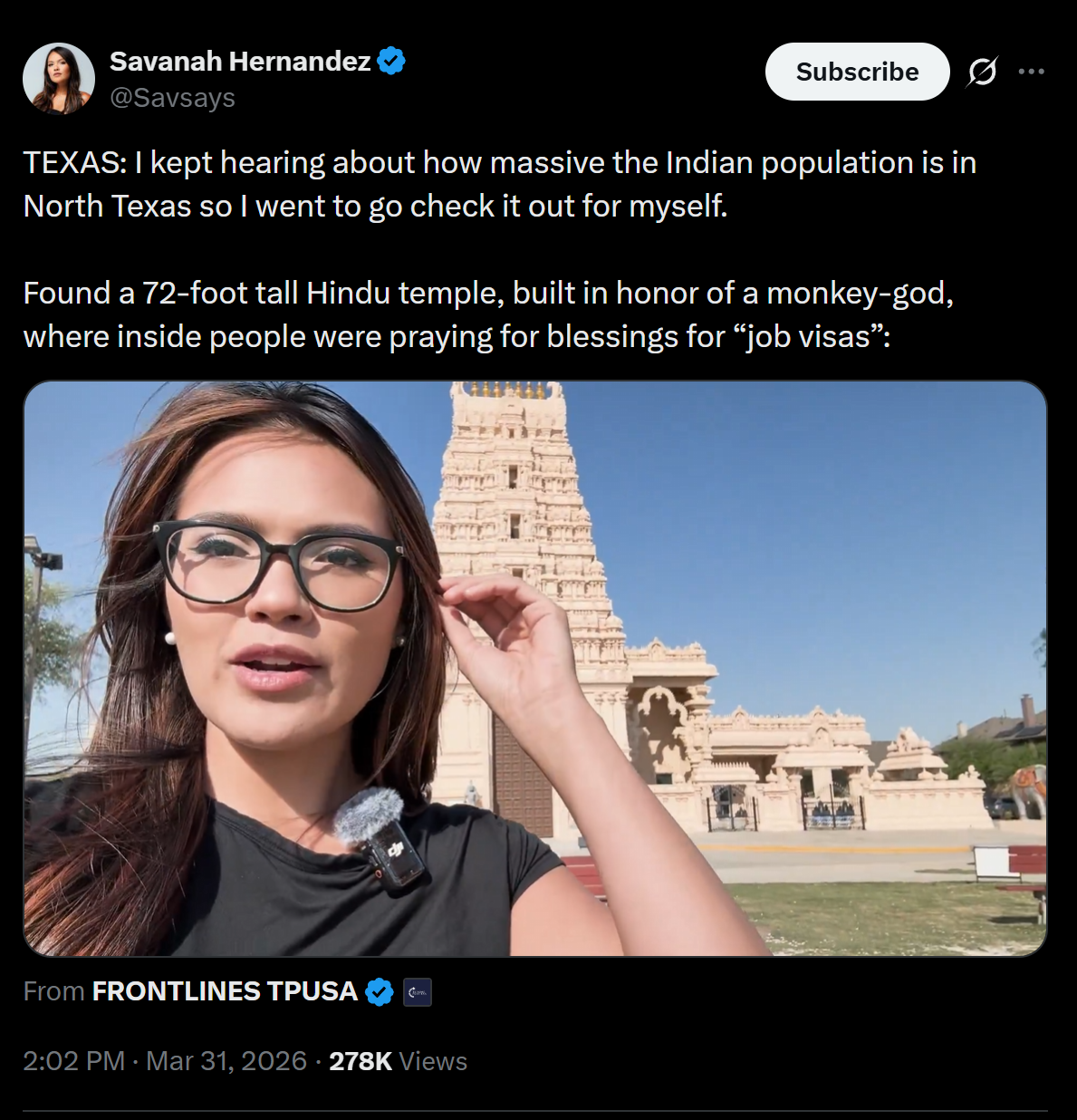This screenshot has width=1077, height=1120.
Task: Click the "From" label under the video
Action: [53, 991]
